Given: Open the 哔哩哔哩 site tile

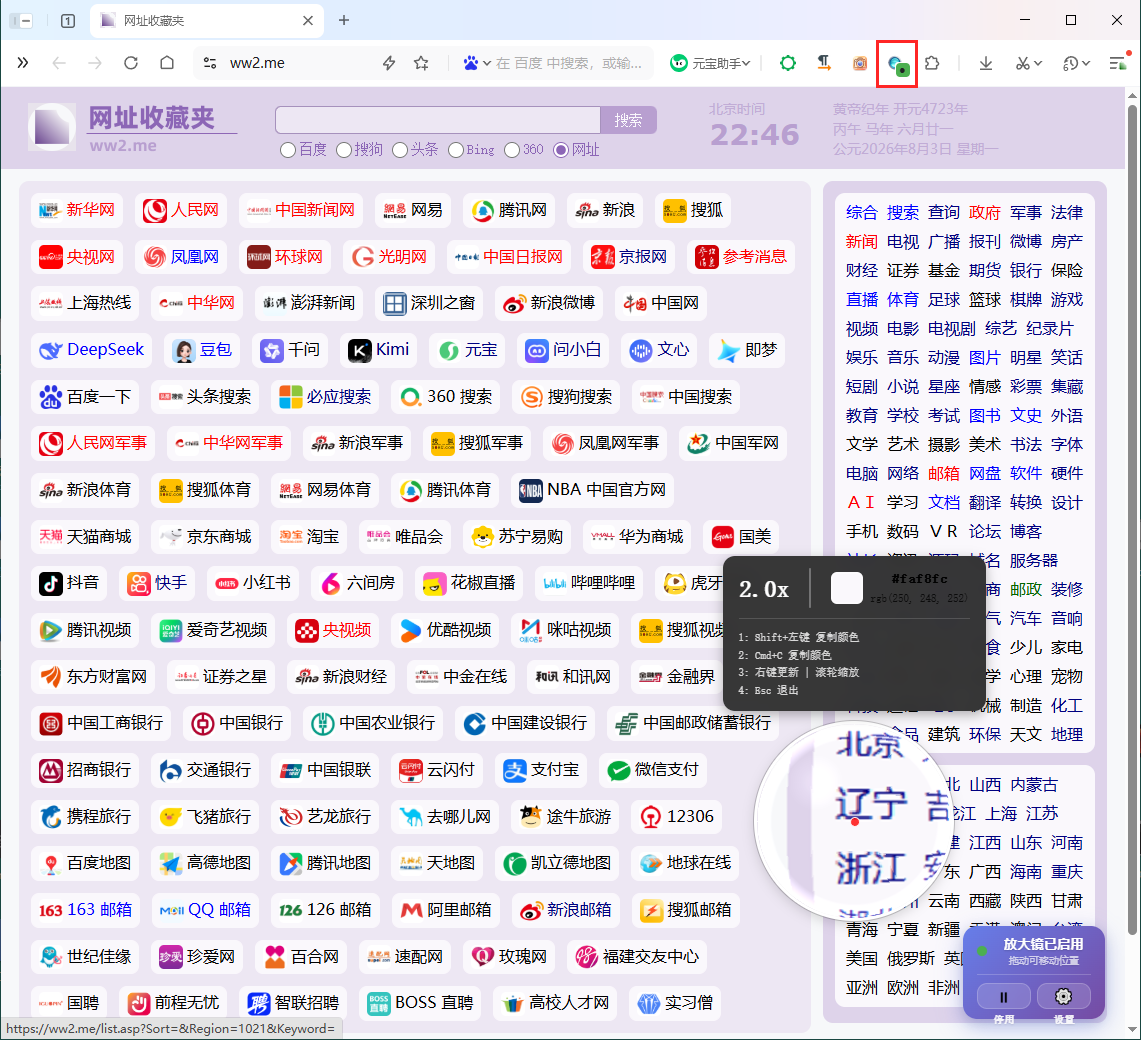Looking at the screenshot, I should tap(590, 583).
